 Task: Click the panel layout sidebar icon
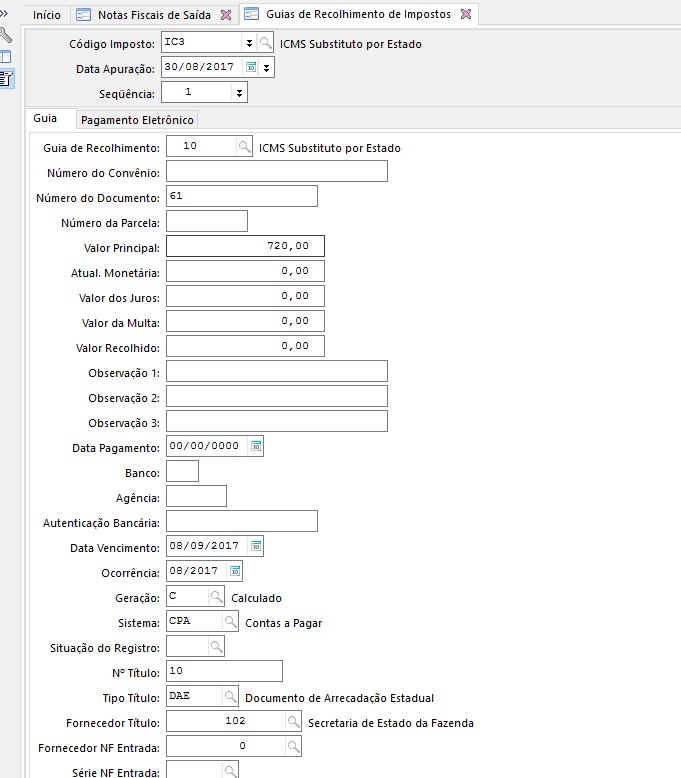(5, 57)
